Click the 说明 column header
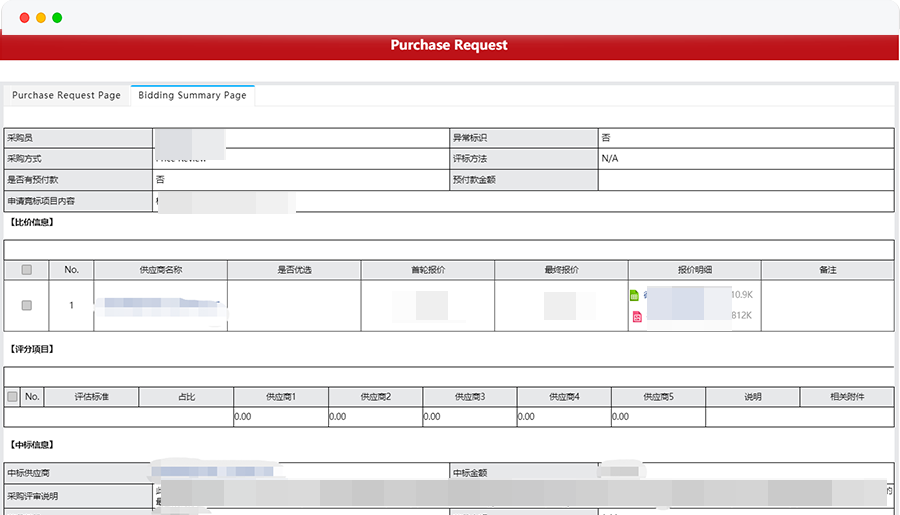The image size is (900, 515). 752,397
